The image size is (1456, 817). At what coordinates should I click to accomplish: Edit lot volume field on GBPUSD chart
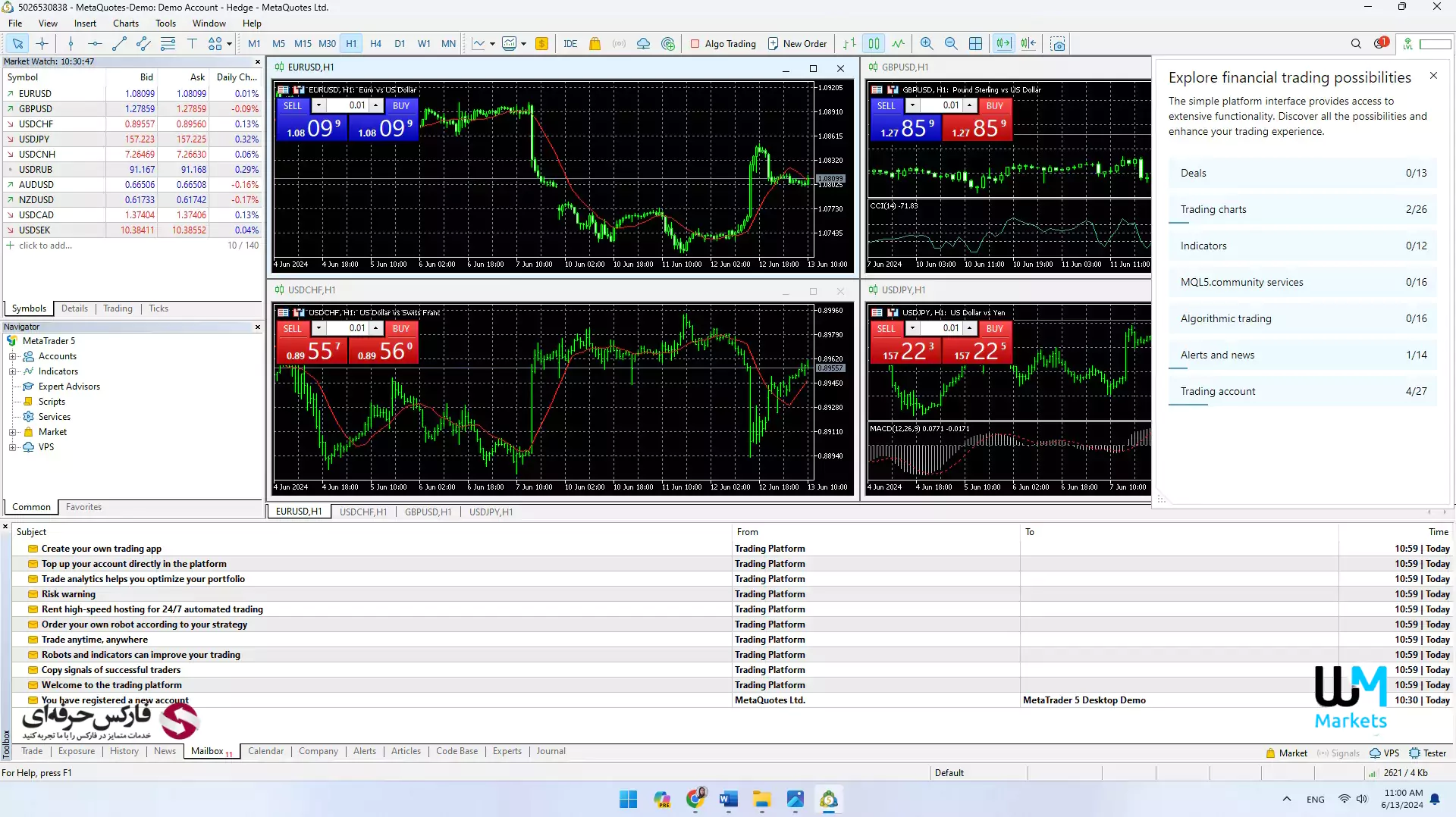[940, 106]
